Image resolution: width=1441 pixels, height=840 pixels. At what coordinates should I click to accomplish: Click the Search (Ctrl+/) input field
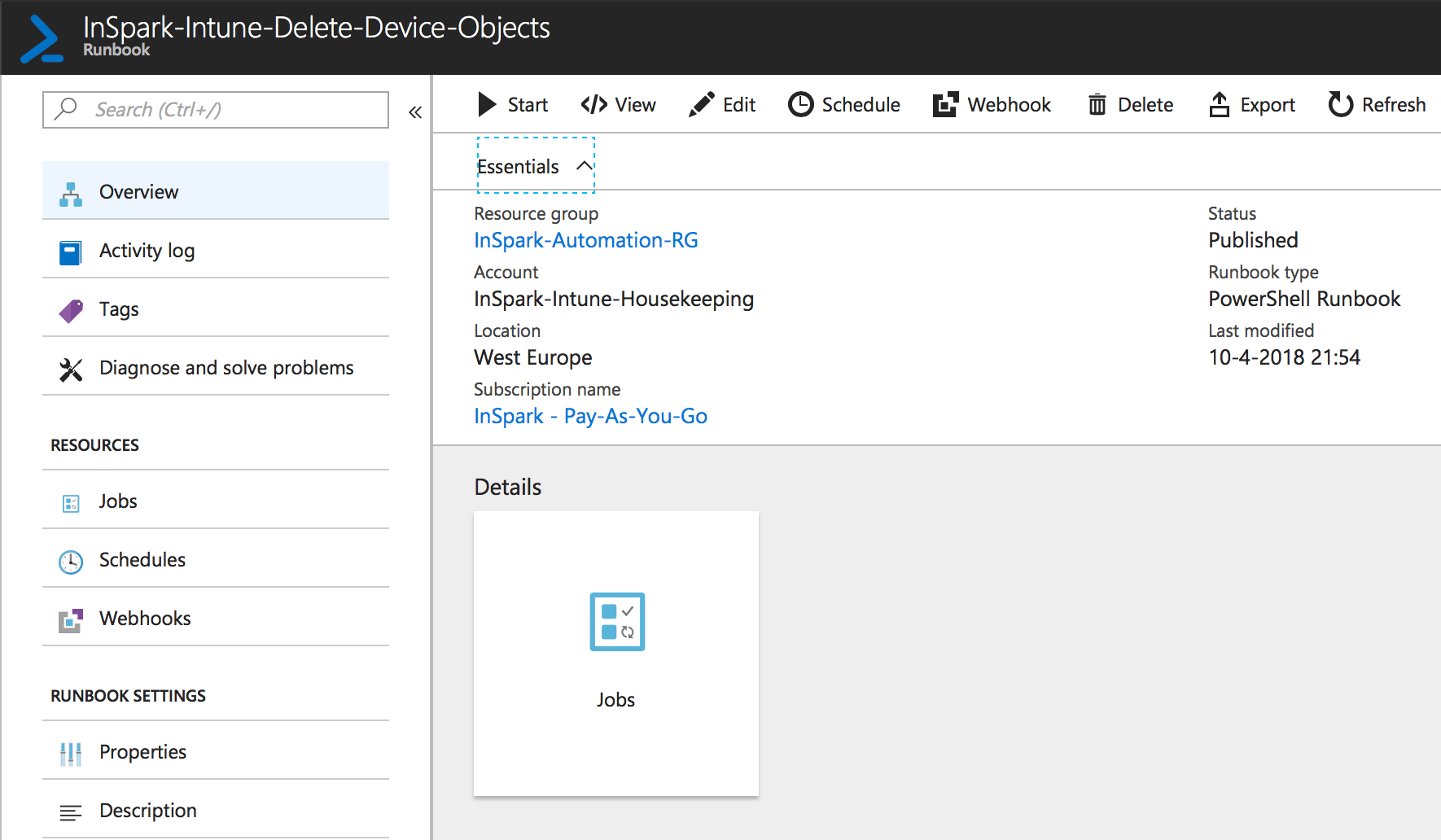click(216, 110)
